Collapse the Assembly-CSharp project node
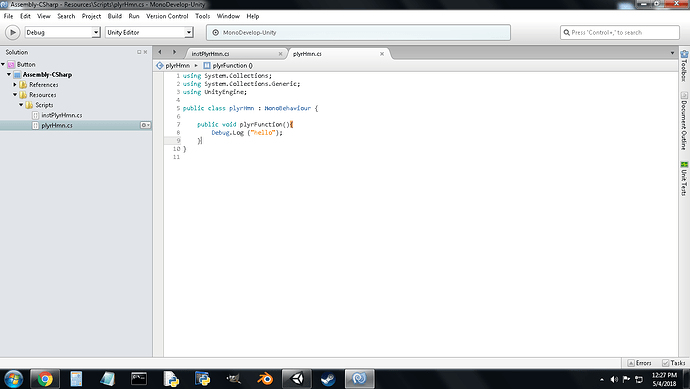The height and width of the screenshot is (389, 690). (9, 74)
